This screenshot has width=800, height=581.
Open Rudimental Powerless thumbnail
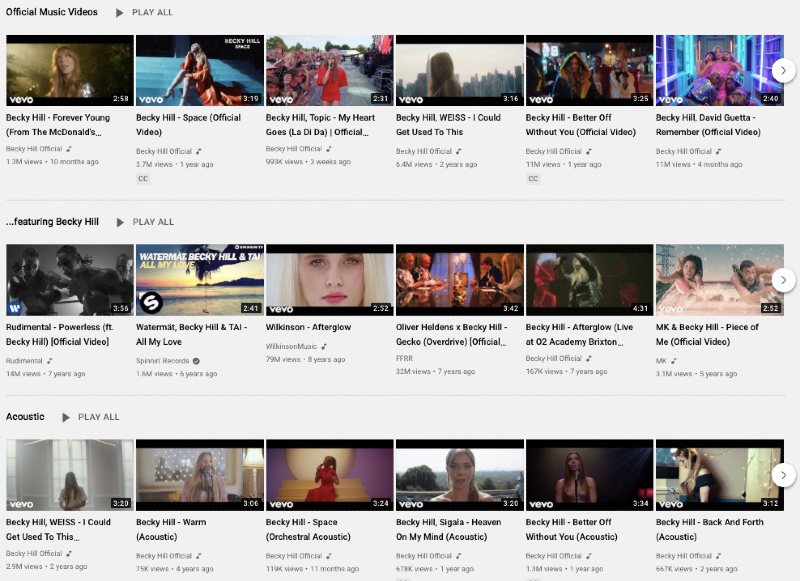(70, 280)
